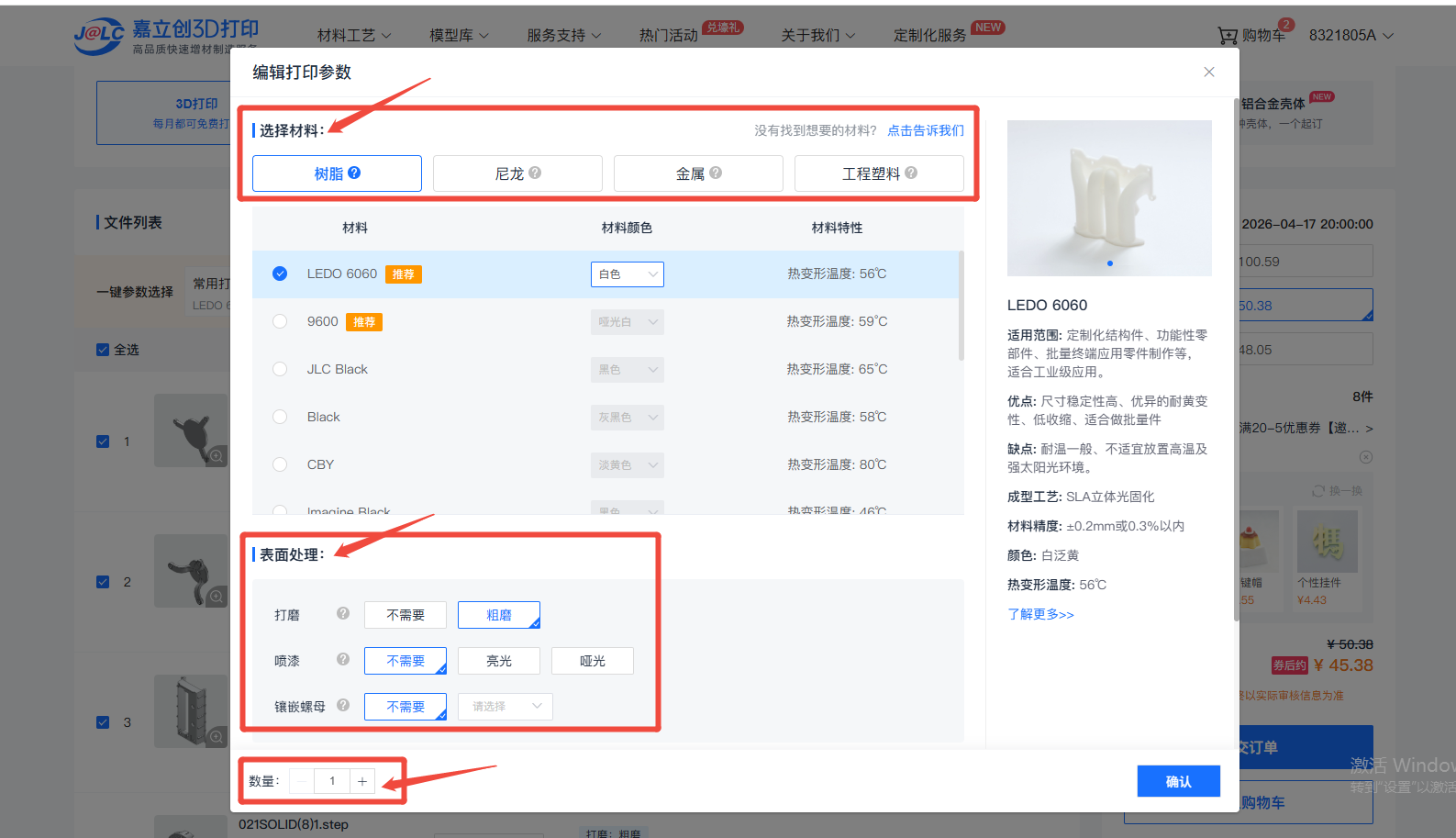Select the JLC Black material option

[x=280, y=369]
